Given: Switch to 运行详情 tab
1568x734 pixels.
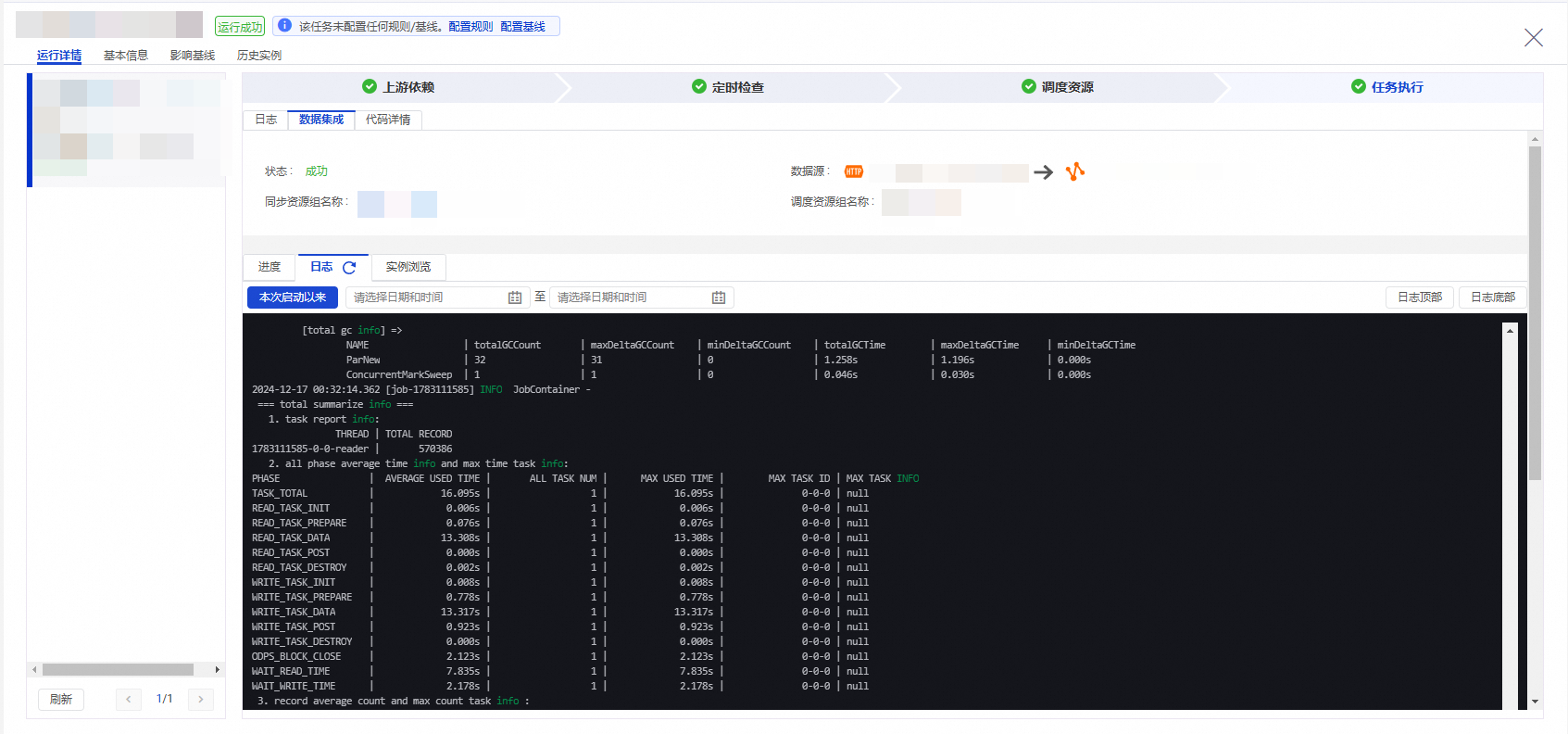Looking at the screenshot, I should click(x=59, y=56).
